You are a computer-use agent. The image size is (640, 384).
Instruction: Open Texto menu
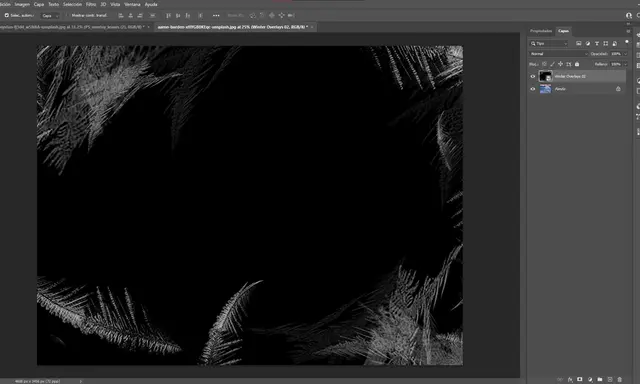53,4
